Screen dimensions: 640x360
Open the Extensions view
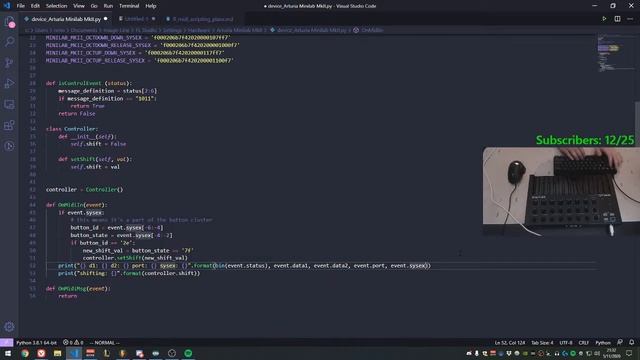tap(9, 125)
